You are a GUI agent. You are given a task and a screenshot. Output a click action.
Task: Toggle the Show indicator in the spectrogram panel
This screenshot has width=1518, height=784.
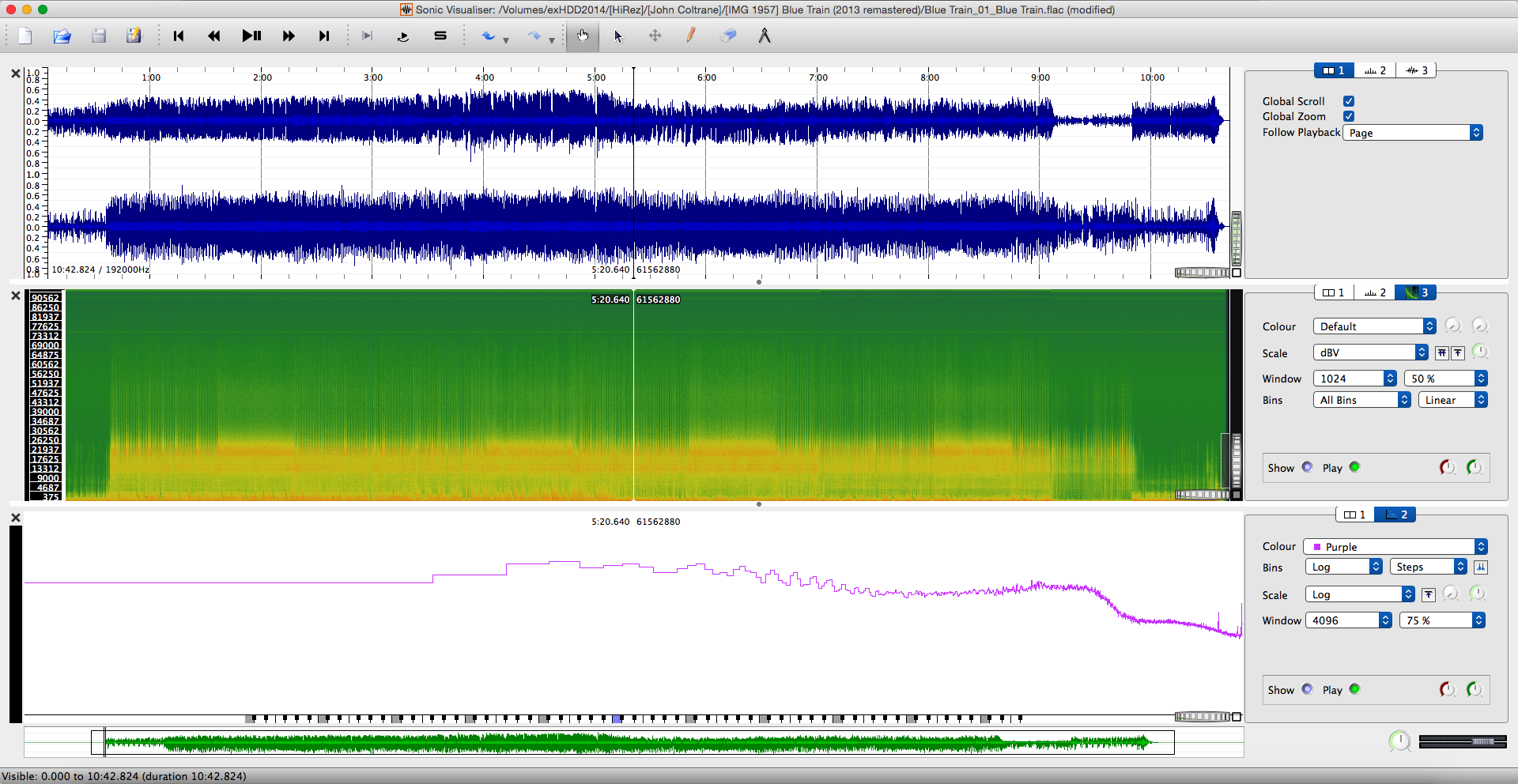pyautogui.click(x=1307, y=467)
